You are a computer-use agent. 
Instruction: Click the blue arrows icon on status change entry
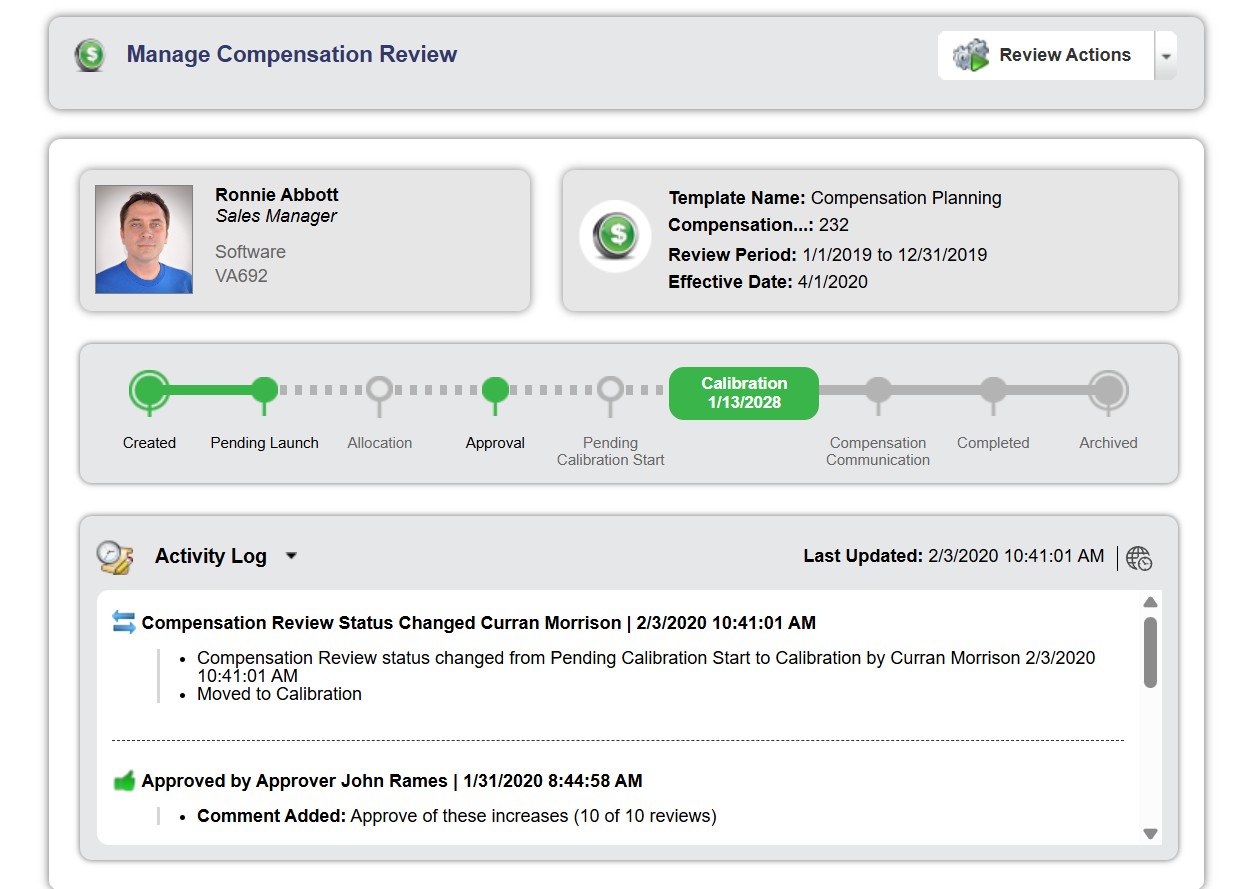click(126, 621)
